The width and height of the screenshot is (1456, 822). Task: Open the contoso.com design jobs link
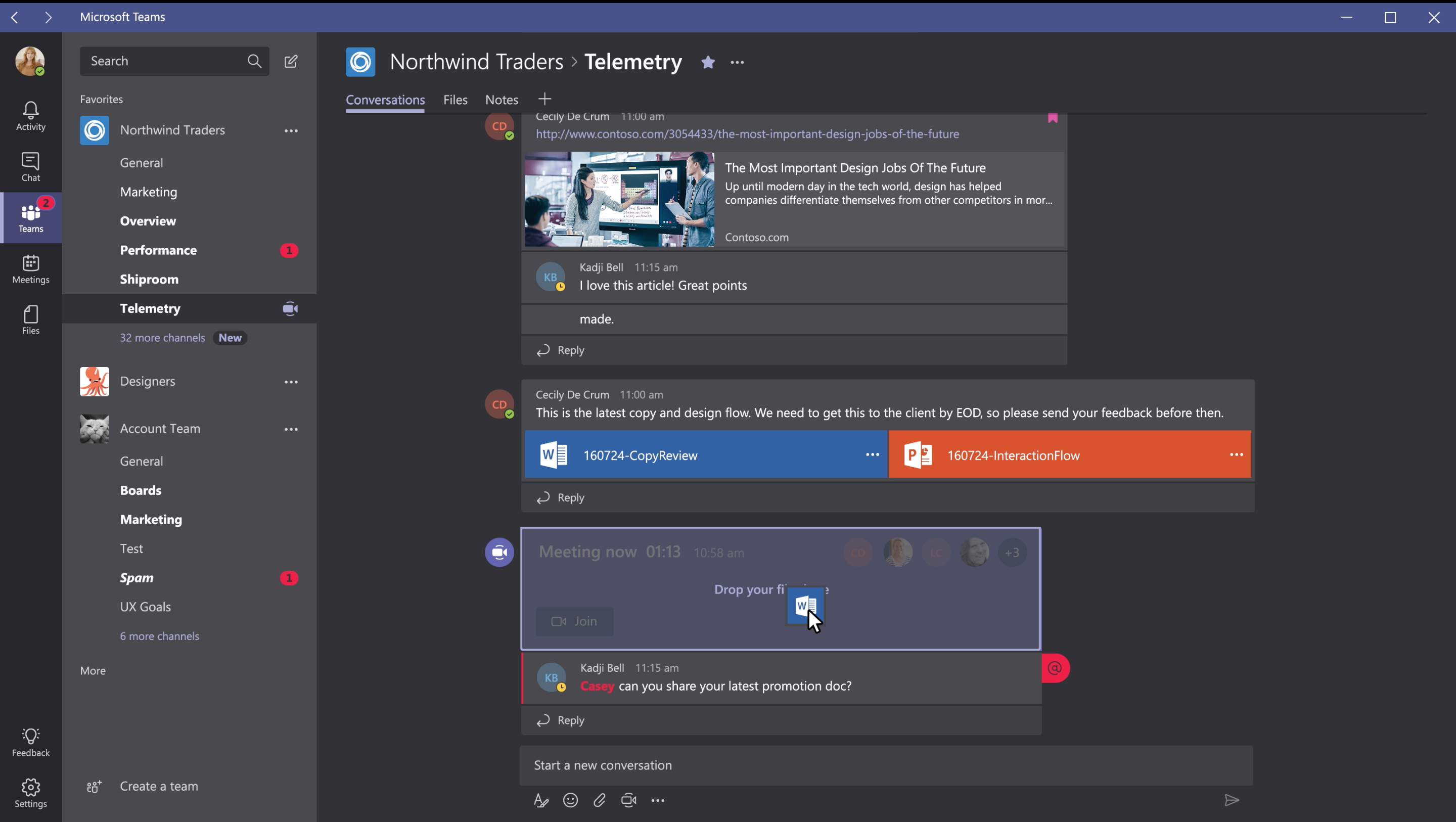point(747,134)
